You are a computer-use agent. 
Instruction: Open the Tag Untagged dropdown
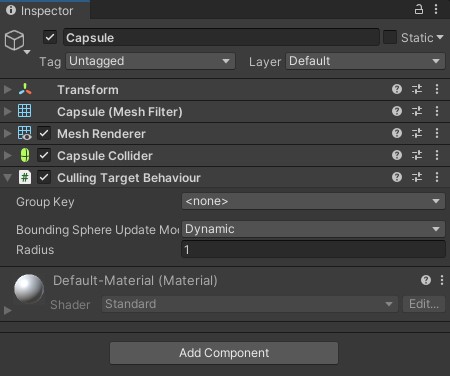[x=150, y=61]
